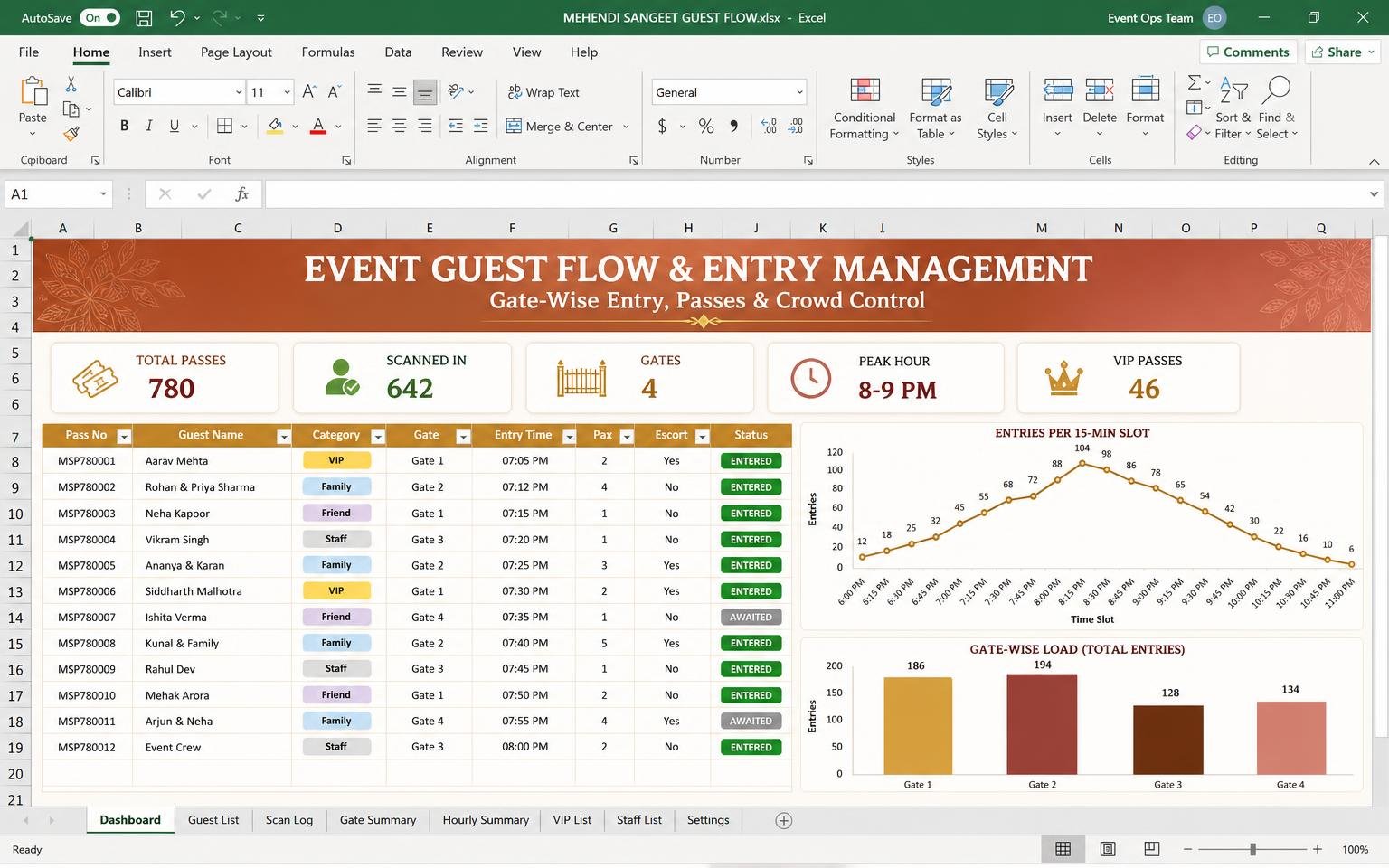Screen dimensions: 1389x868
Task: Switch to Page Layout view icon
Action: point(1108,849)
